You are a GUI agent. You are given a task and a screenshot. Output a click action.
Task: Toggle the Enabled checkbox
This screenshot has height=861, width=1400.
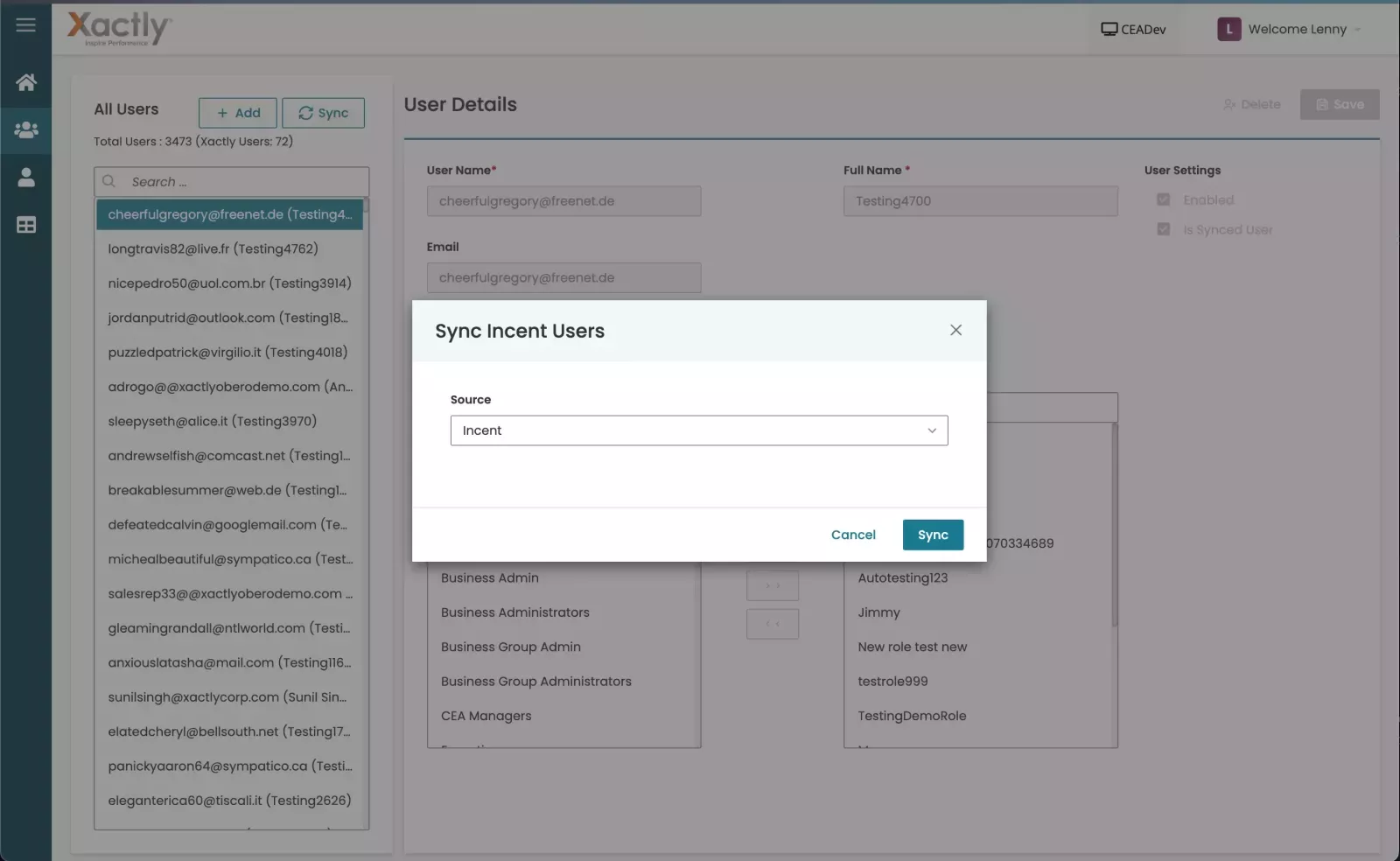[x=1163, y=199]
